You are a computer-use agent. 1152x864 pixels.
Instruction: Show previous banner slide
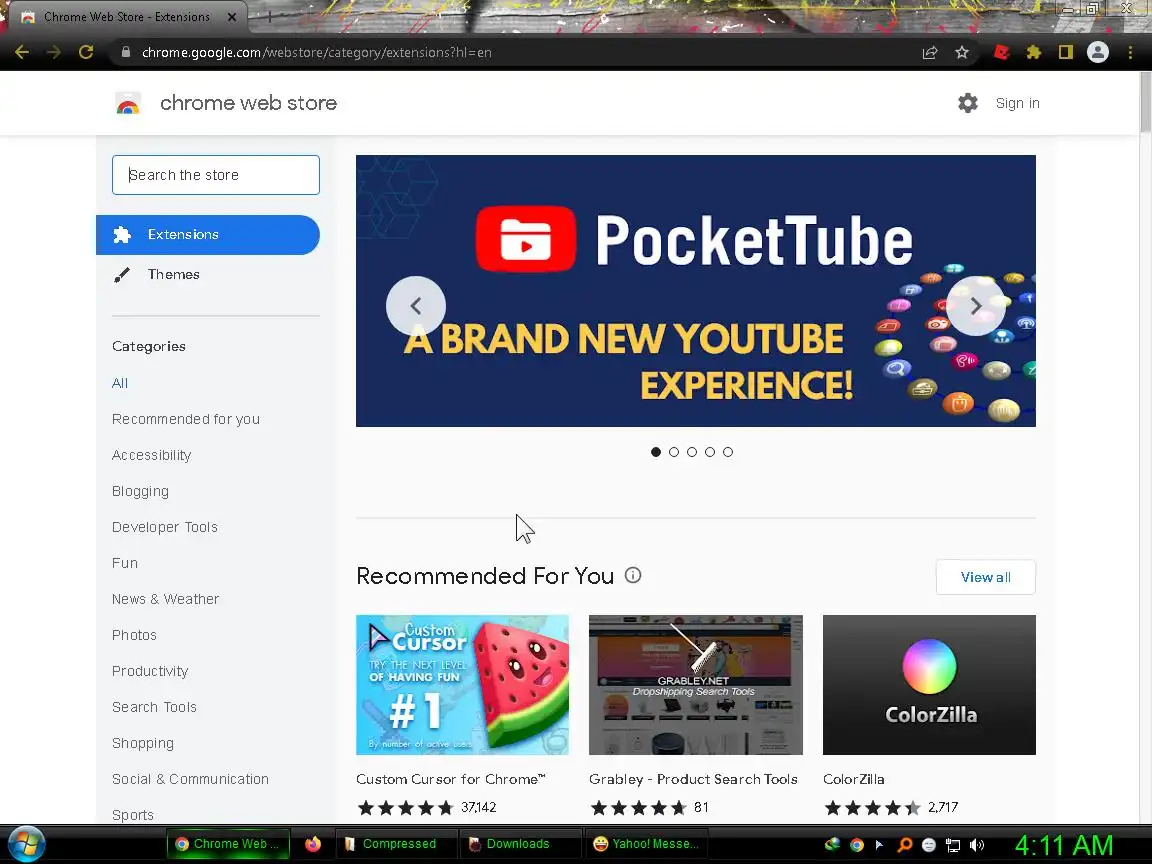coord(416,306)
